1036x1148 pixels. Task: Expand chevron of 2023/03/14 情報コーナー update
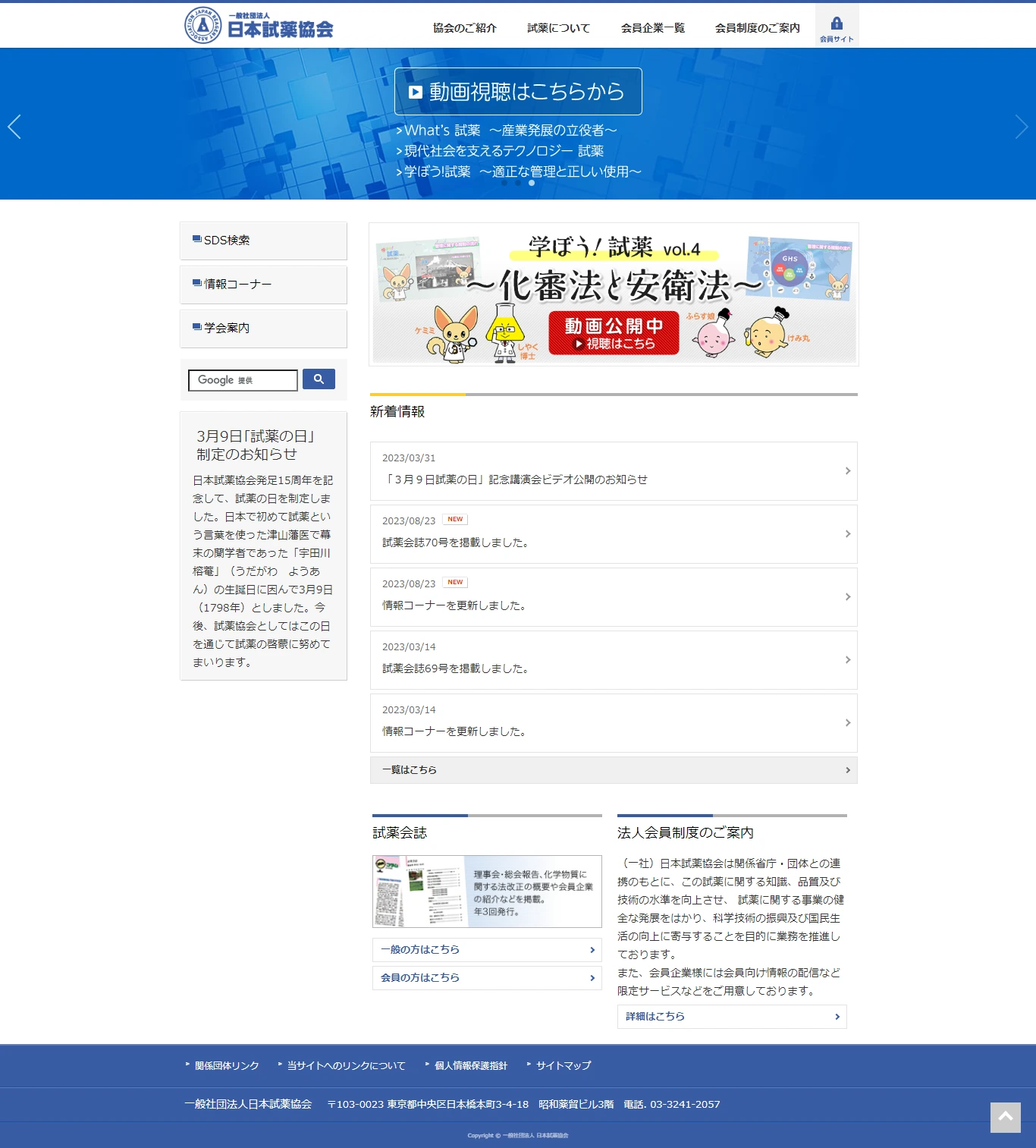848,723
